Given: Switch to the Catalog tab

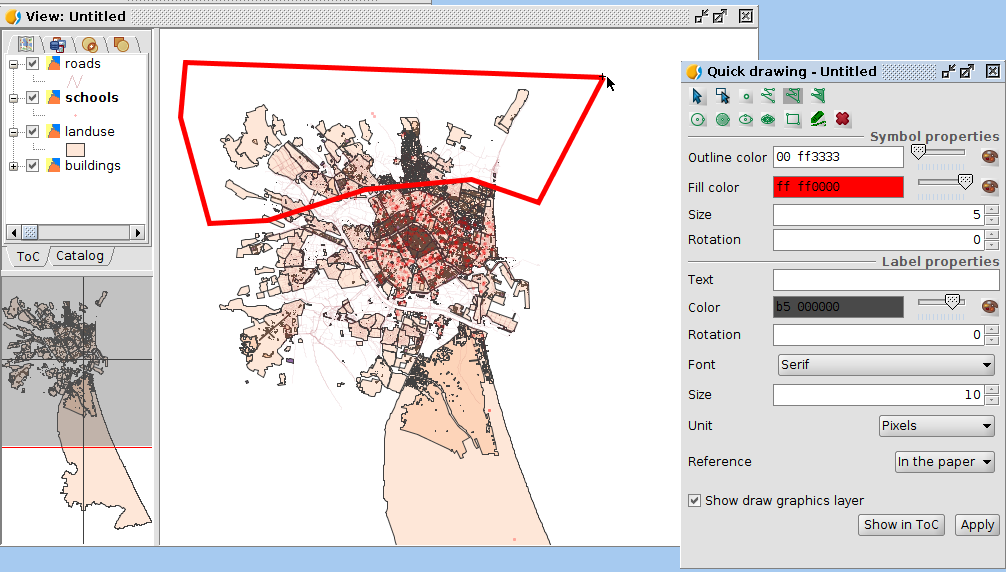Looking at the screenshot, I should pyautogui.click(x=80, y=256).
